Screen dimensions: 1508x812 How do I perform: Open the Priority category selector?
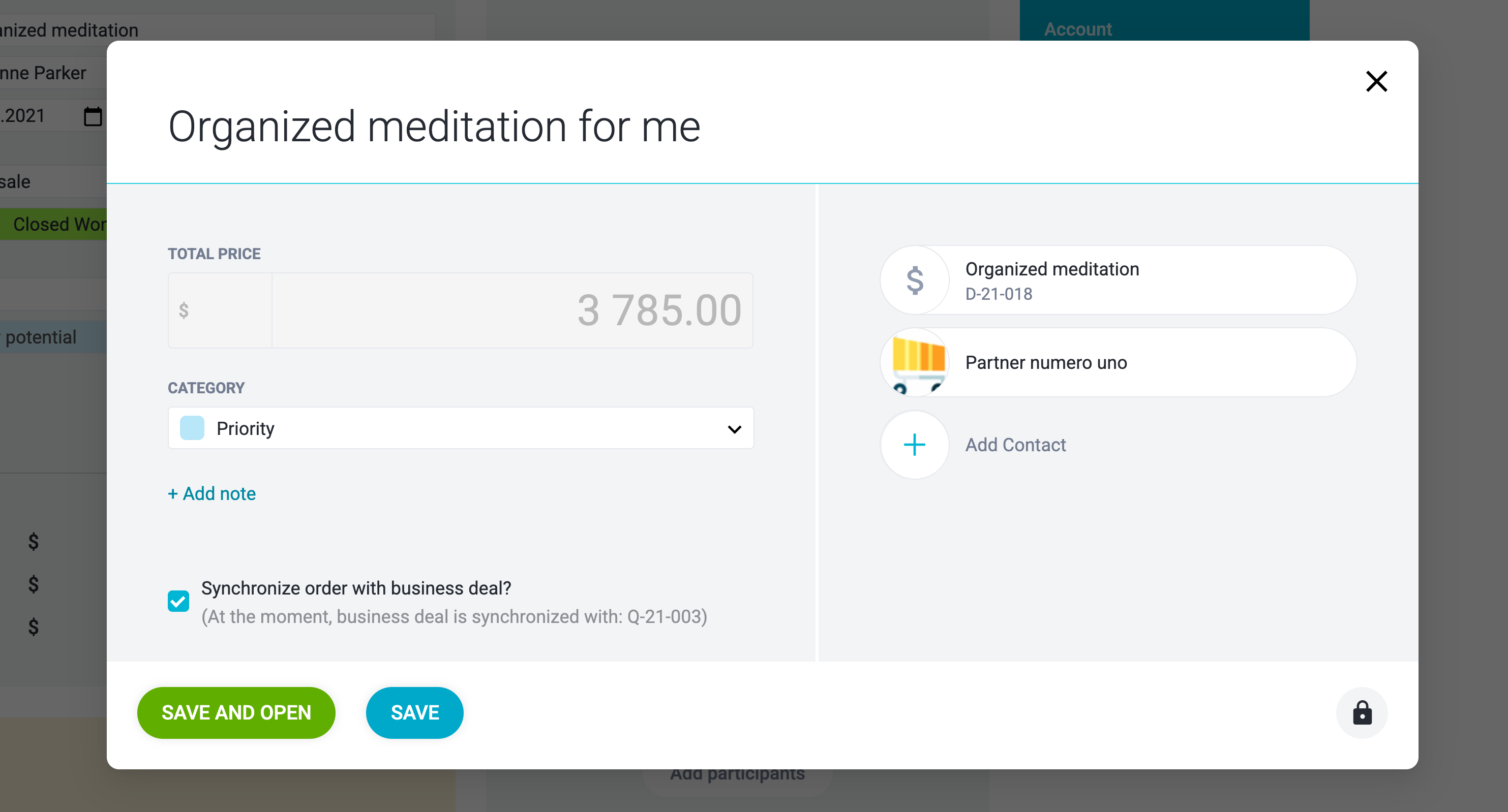(x=461, y=428)
